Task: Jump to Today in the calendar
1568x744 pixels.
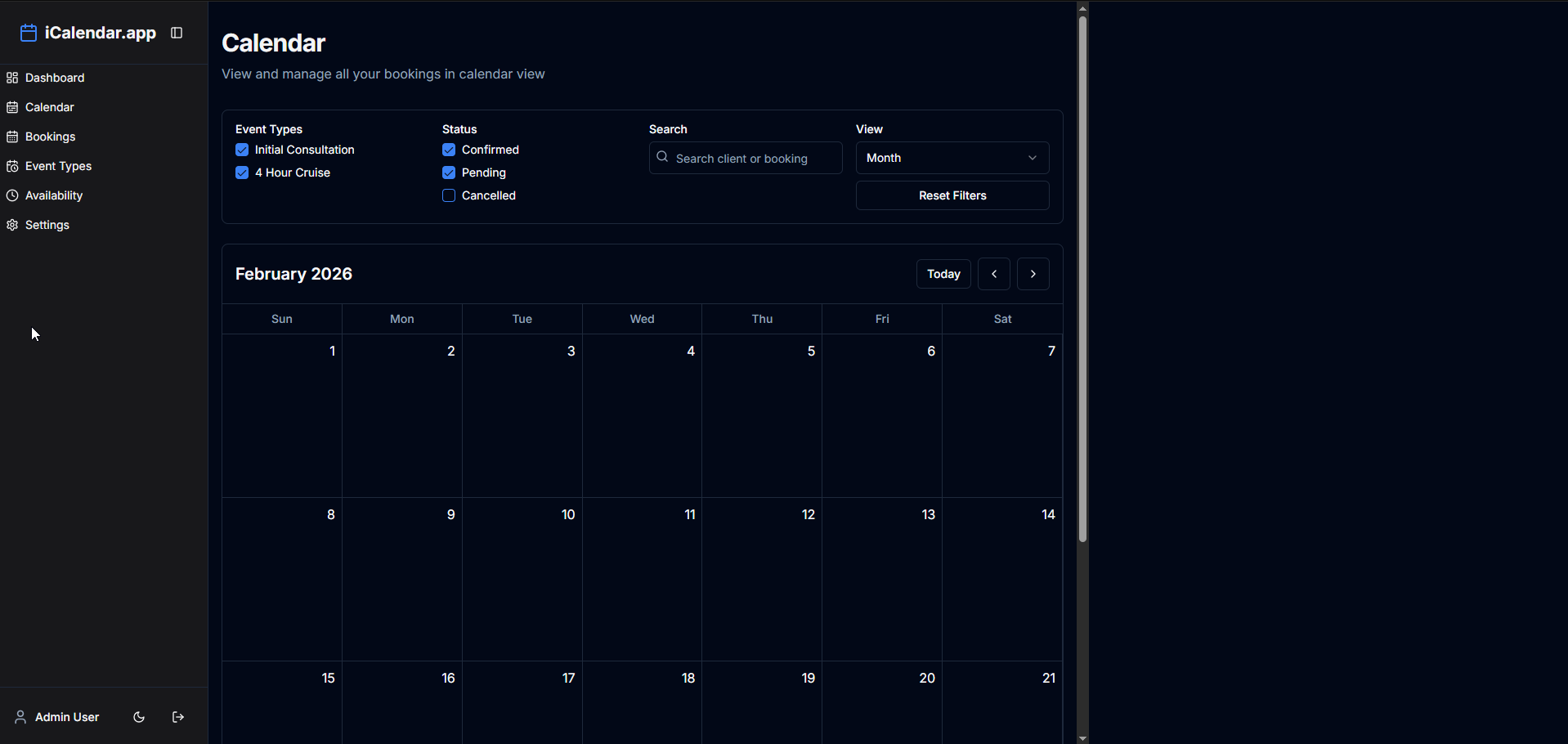Action: click(x=943, y=274)
